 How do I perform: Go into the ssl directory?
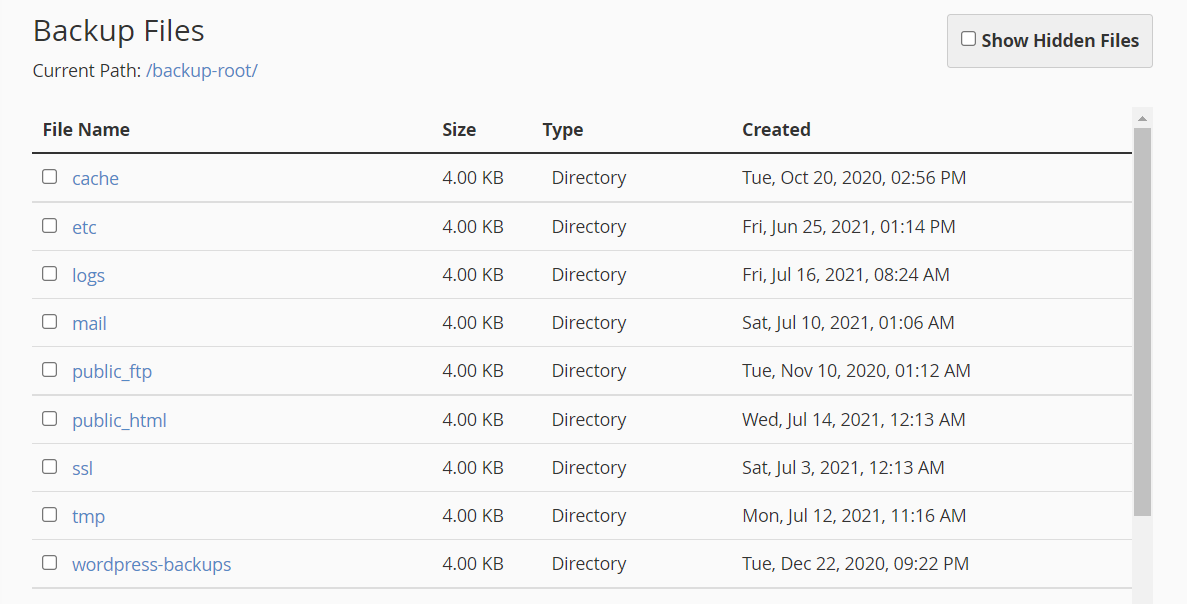pos(83,469)
